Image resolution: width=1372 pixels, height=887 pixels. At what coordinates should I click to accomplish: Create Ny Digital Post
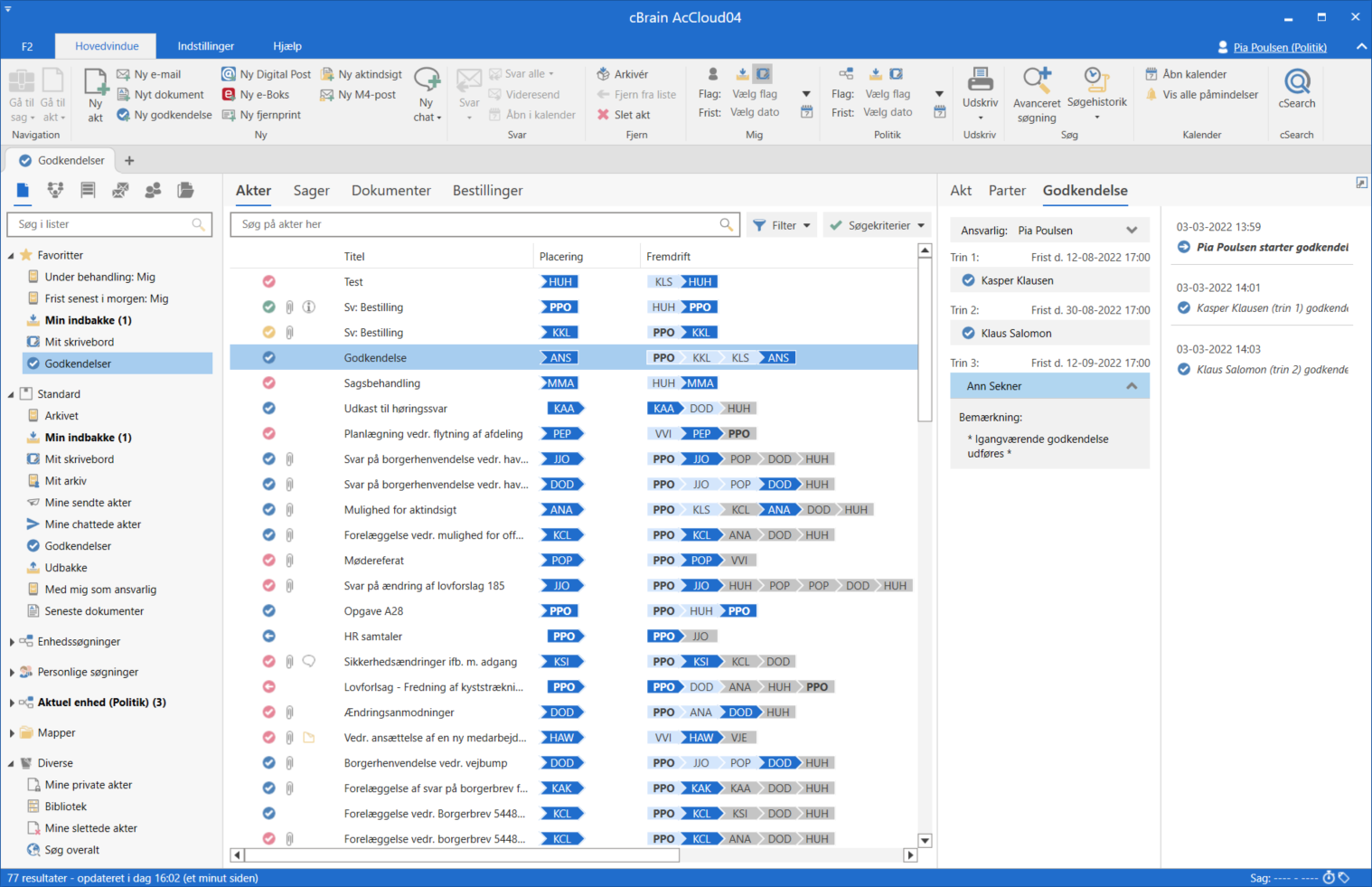(267, 74)
